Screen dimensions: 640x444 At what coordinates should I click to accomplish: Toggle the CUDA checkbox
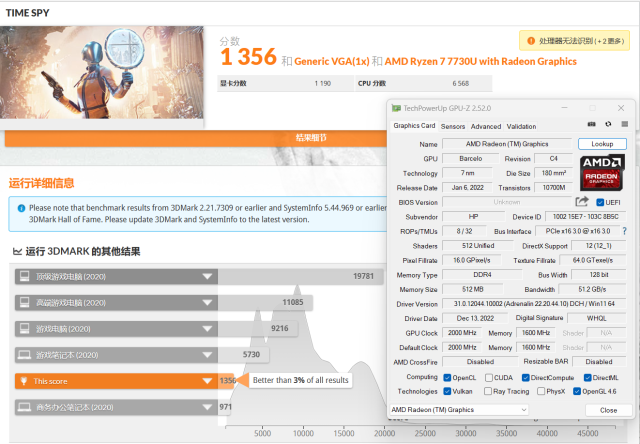click(489, 378)
